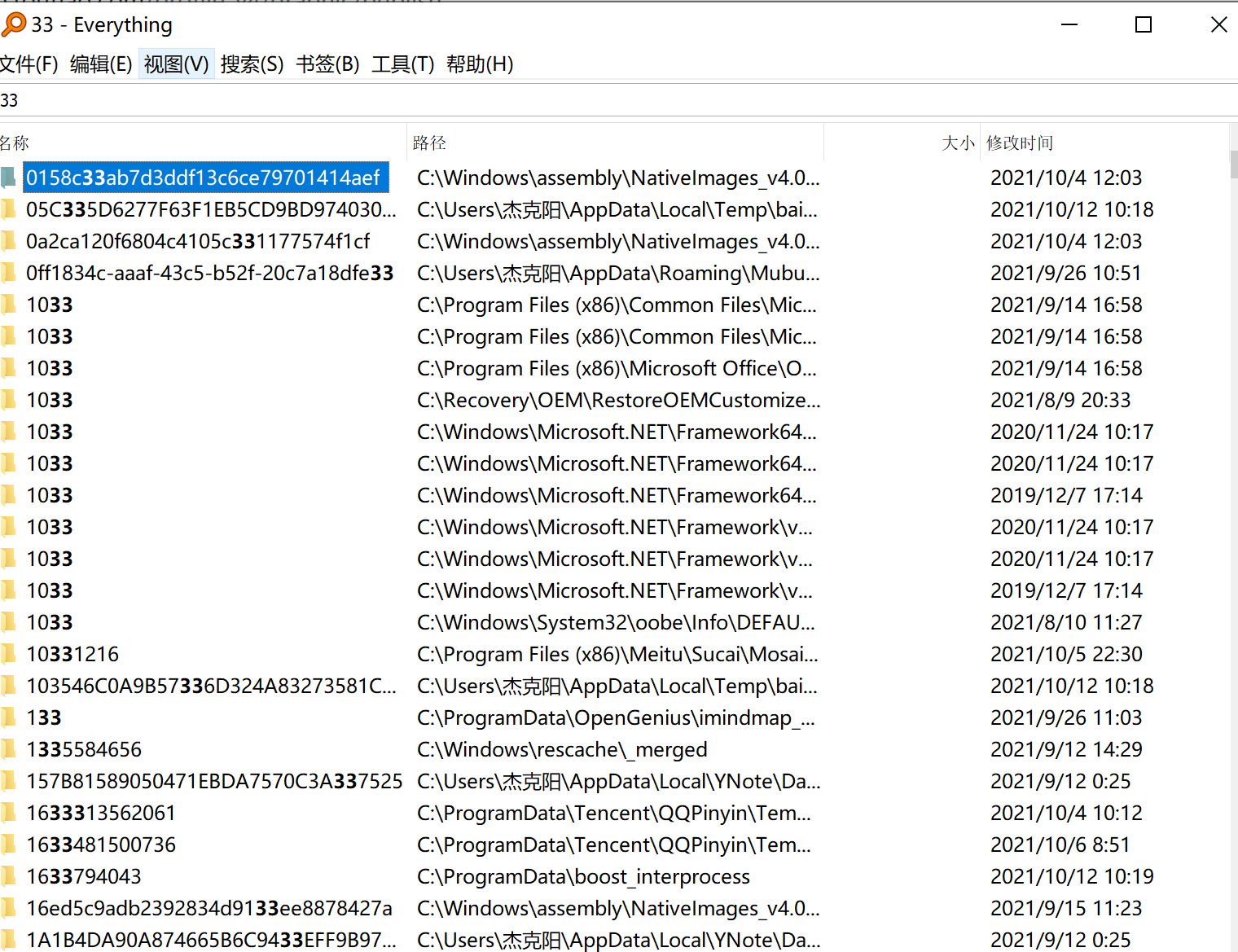Click vertical scrollbar thumb of results list

(x=1234, y=165)
